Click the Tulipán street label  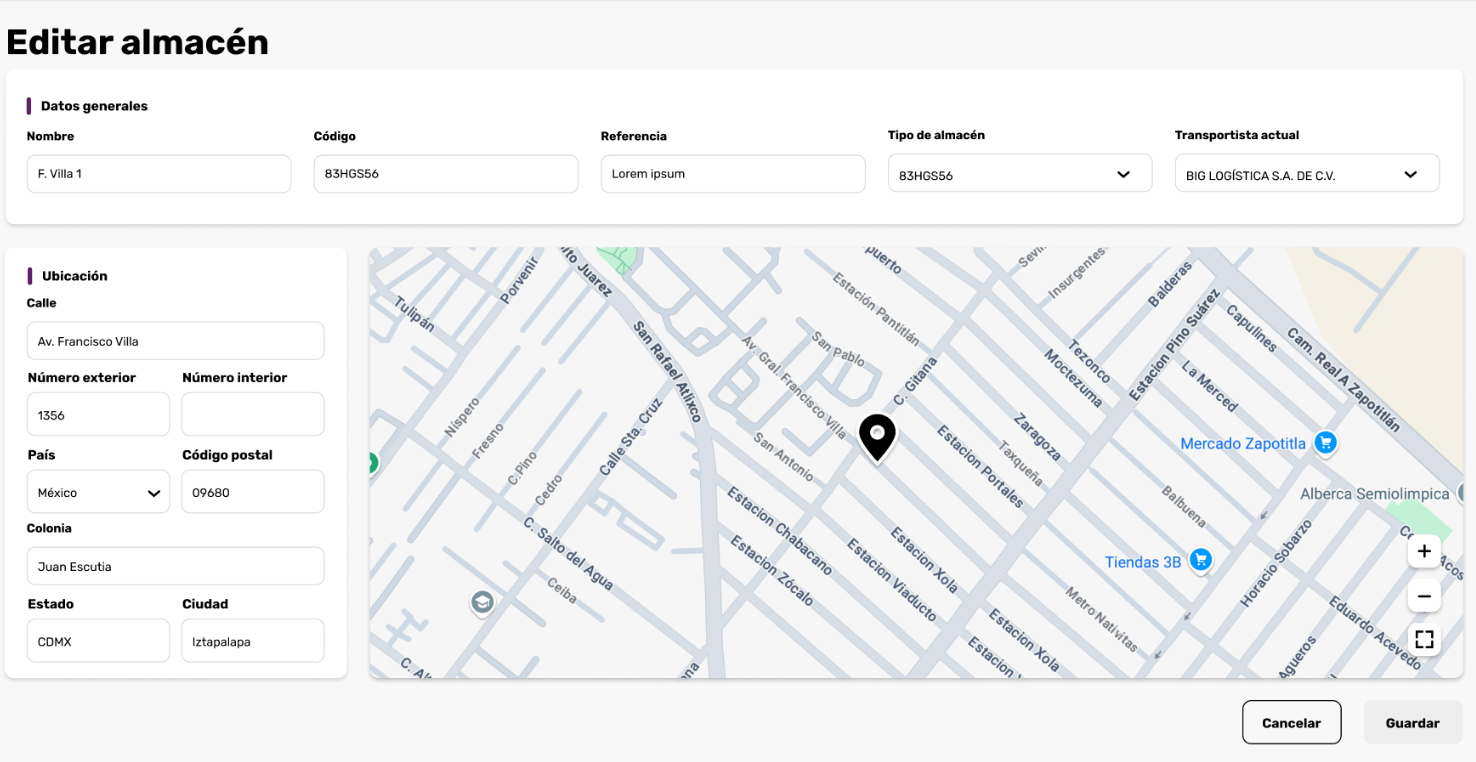tap(414, 314)
